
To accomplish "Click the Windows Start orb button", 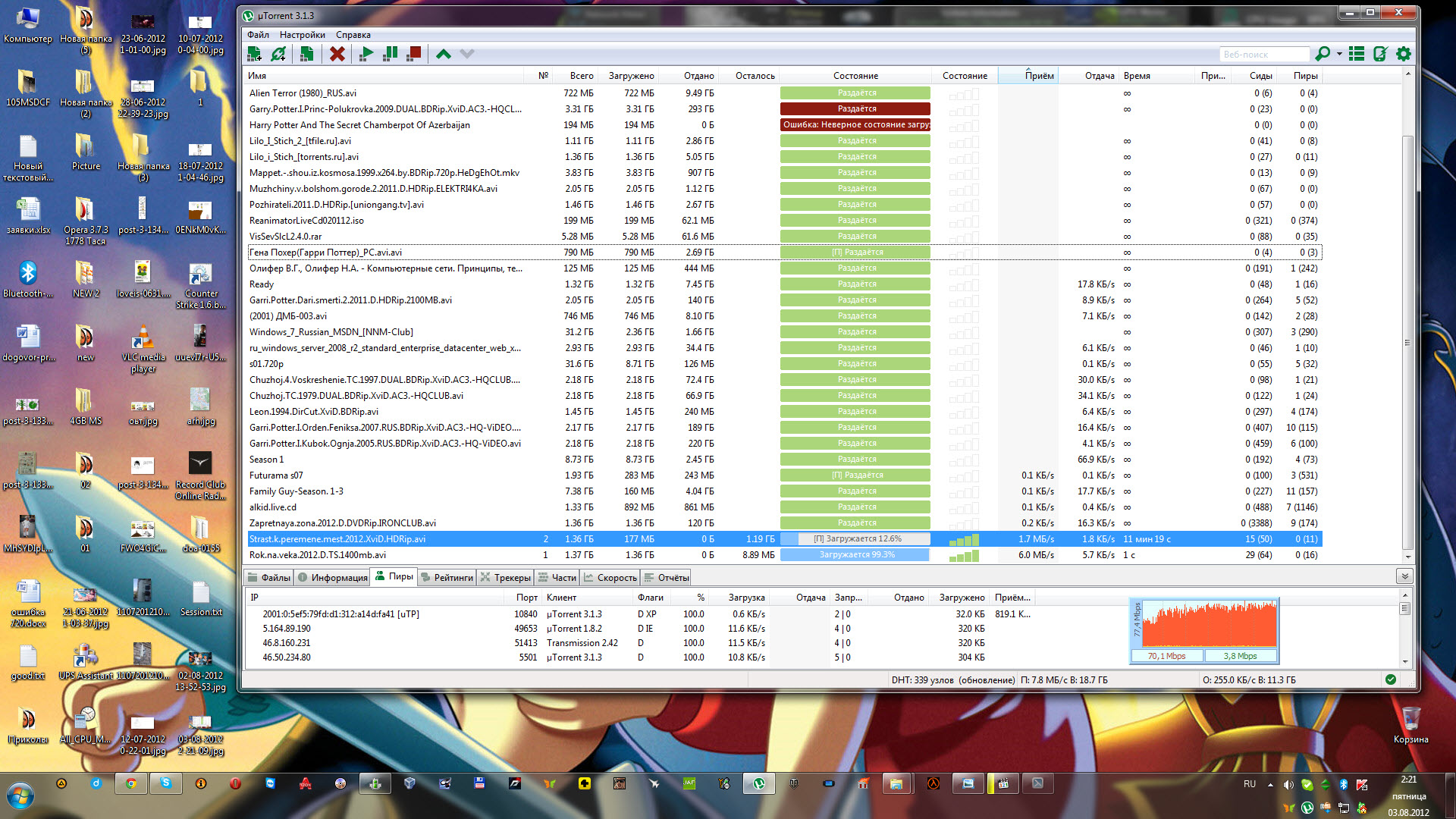I will coord(20,796).
